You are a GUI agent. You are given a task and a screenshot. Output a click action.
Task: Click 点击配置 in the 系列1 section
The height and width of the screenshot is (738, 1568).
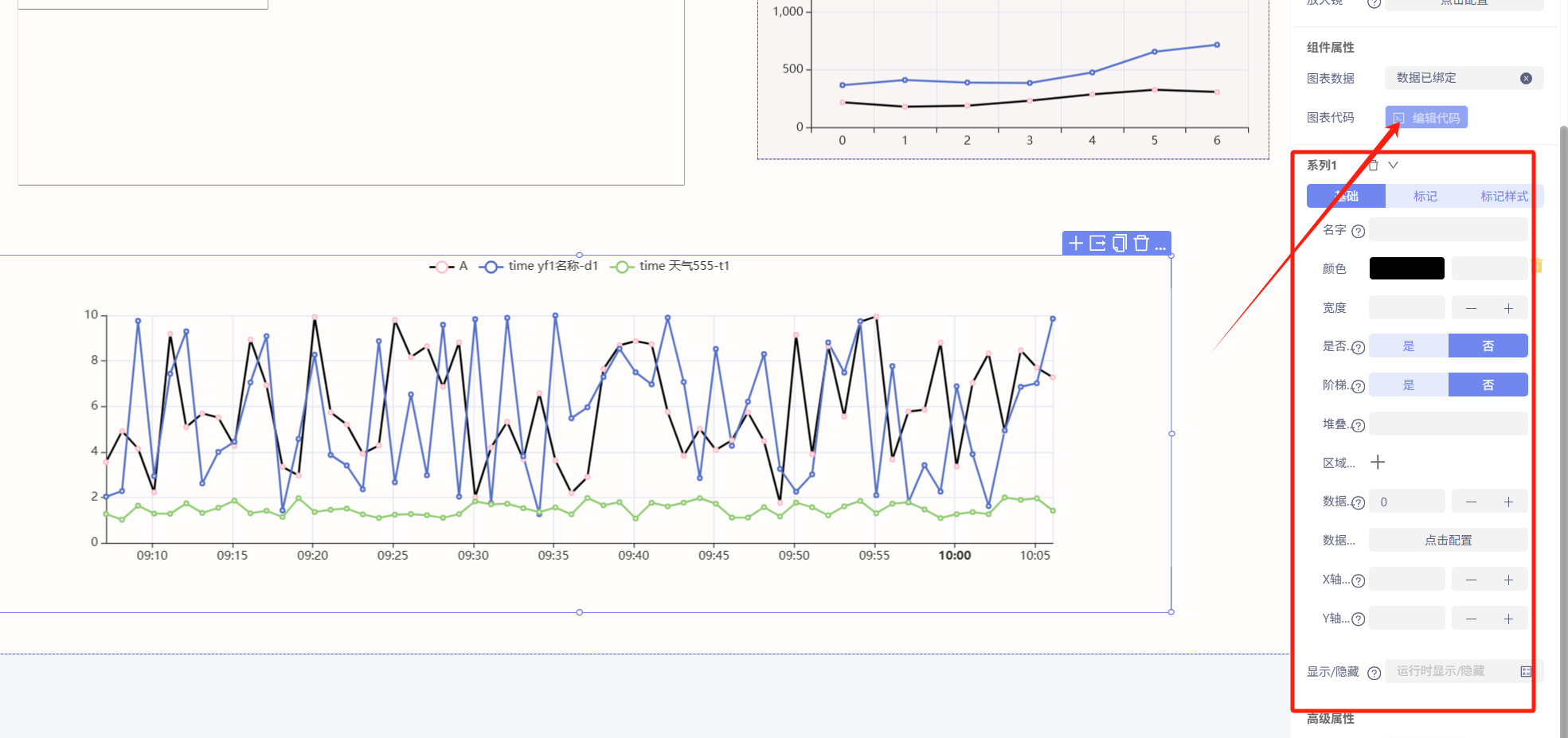coord(1448,541)
